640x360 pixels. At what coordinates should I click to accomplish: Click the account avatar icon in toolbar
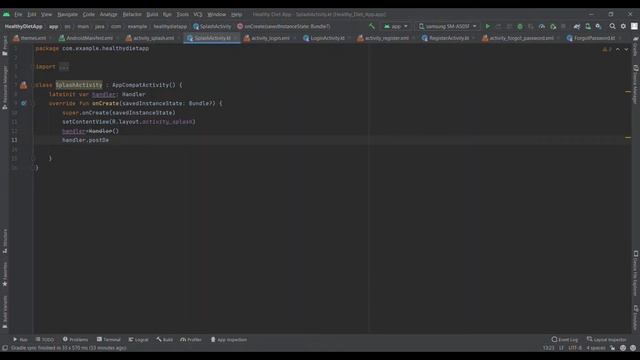click(634, 26)
